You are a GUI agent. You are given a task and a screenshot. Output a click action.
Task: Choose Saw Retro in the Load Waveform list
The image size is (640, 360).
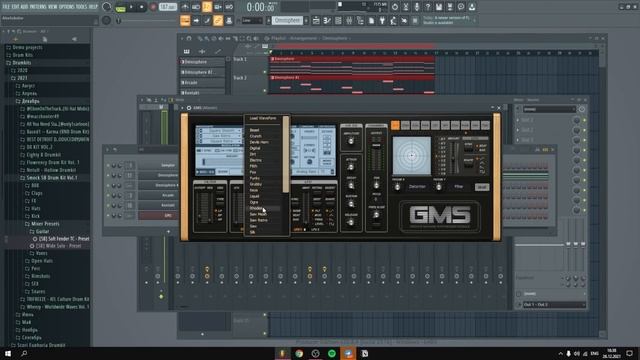click(259, 220)
